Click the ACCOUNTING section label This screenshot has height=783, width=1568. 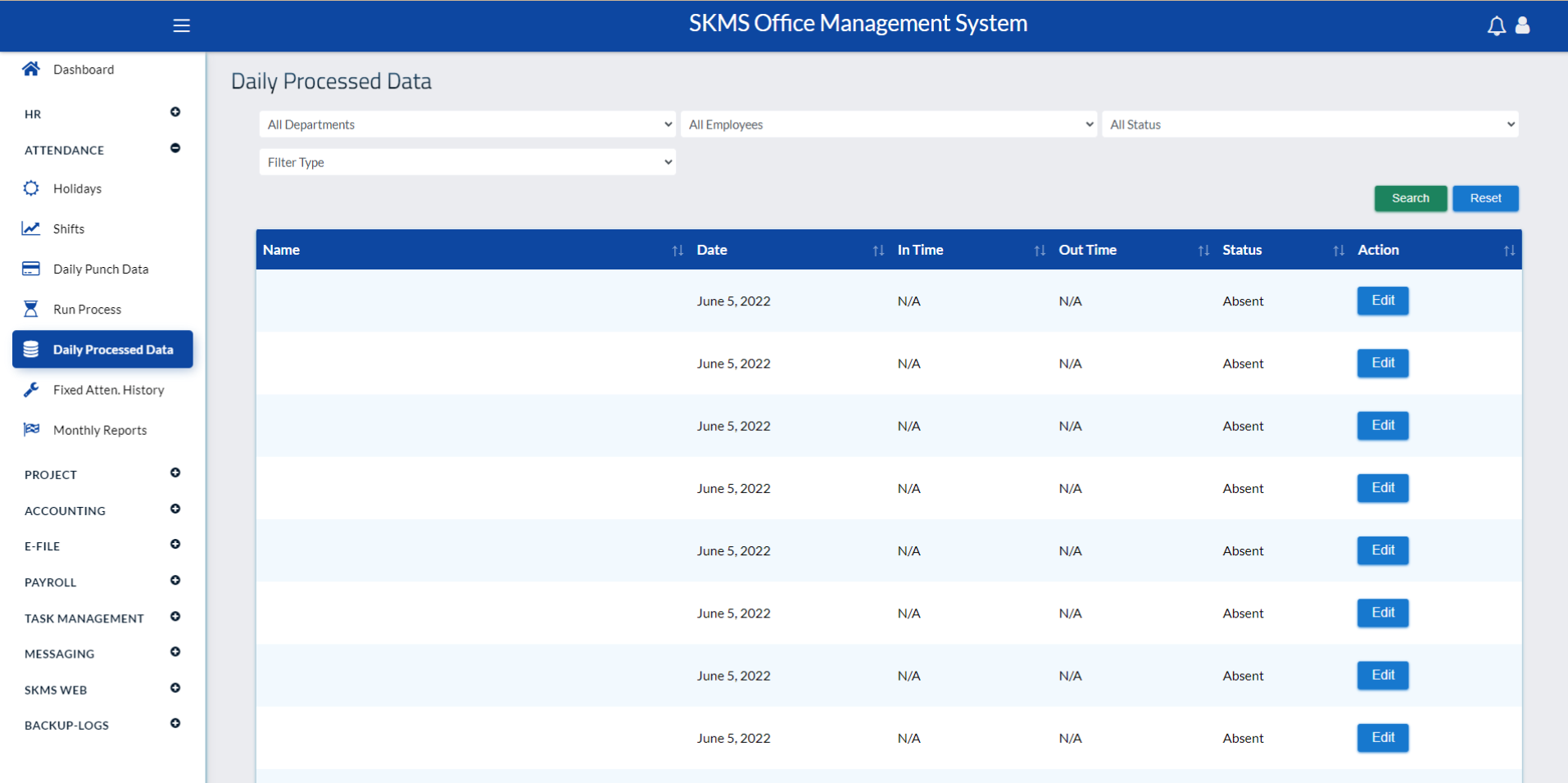tap(65, 510)
